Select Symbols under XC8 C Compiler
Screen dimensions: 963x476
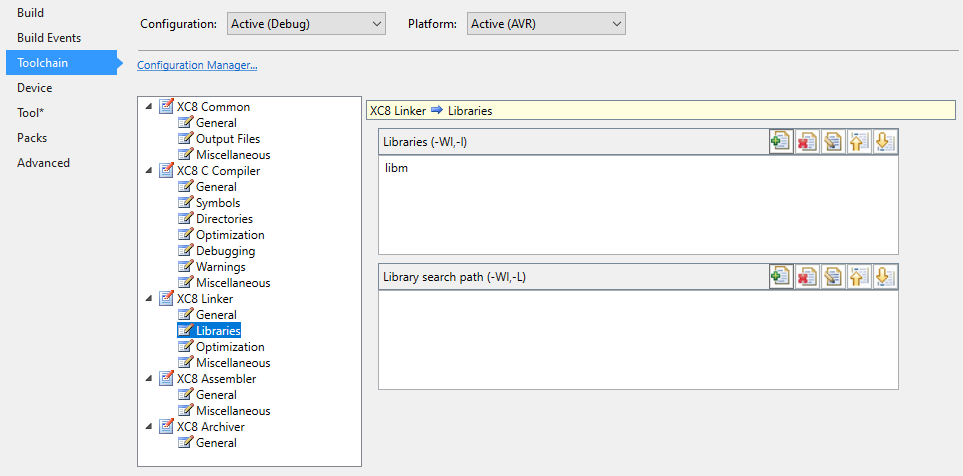[218, 203]
